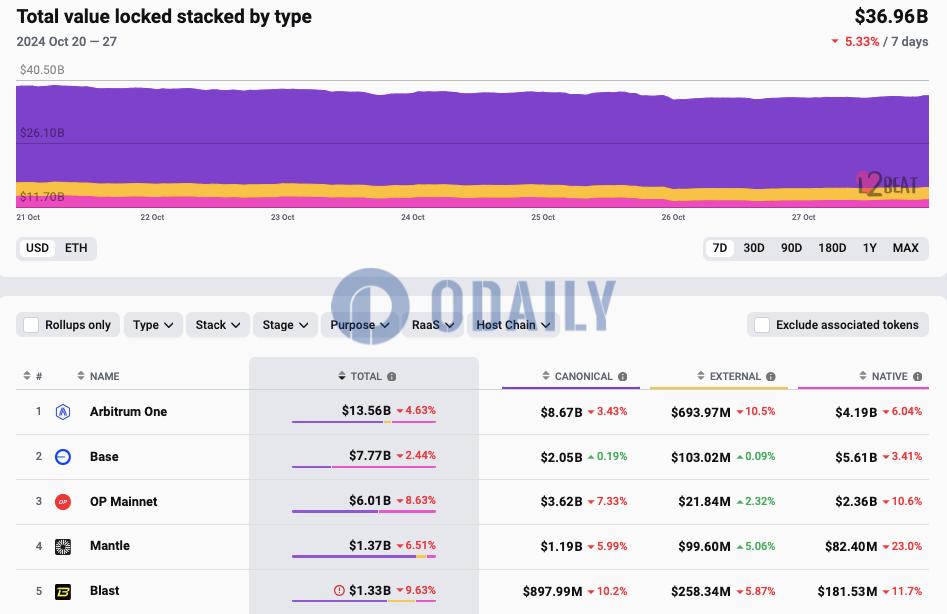Screen dimensions: 947x614
Task: Click Base total value $7.77B
Action: click(x=370, y=456)
